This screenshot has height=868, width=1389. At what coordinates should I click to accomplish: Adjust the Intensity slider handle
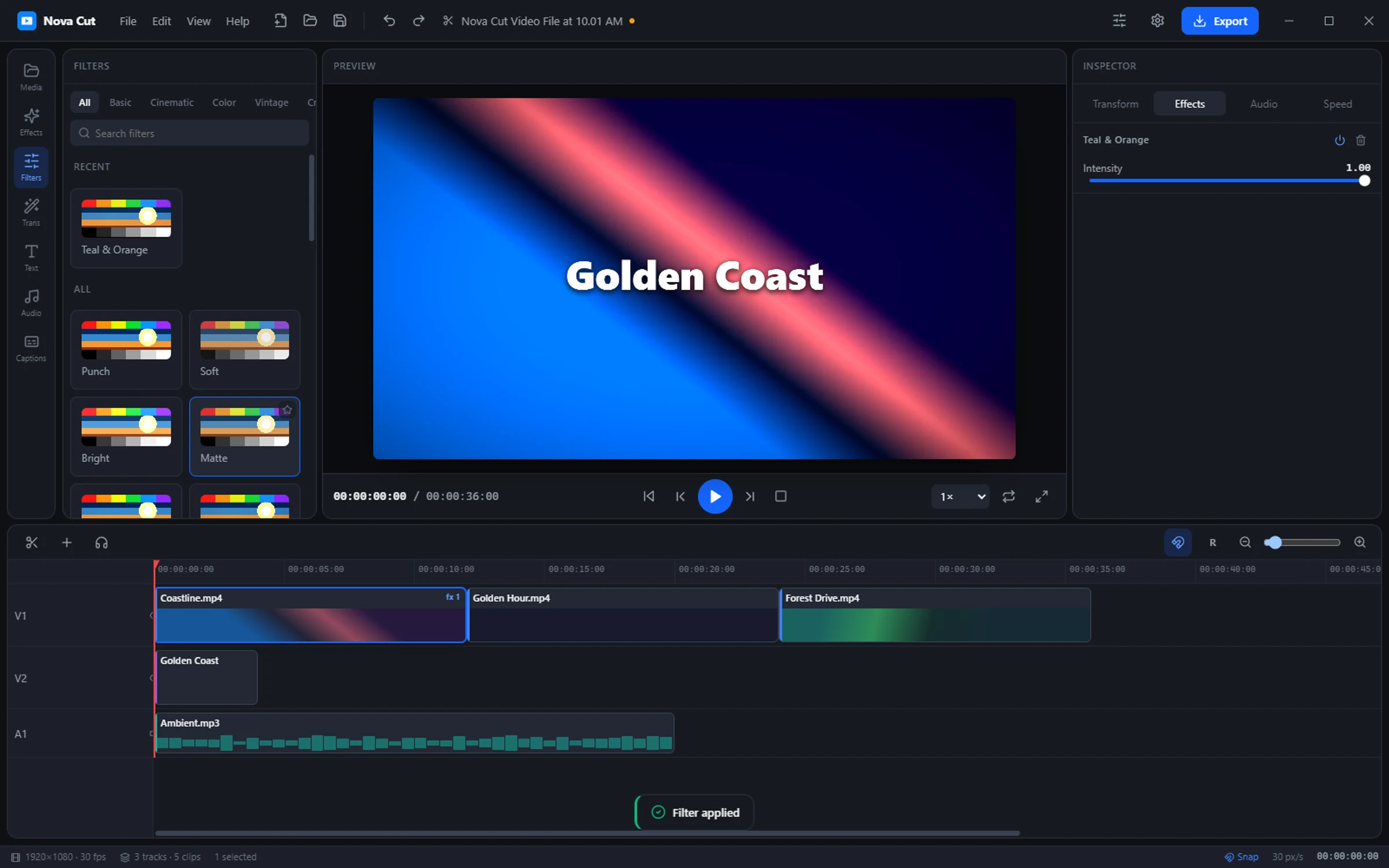point(1364,181)
